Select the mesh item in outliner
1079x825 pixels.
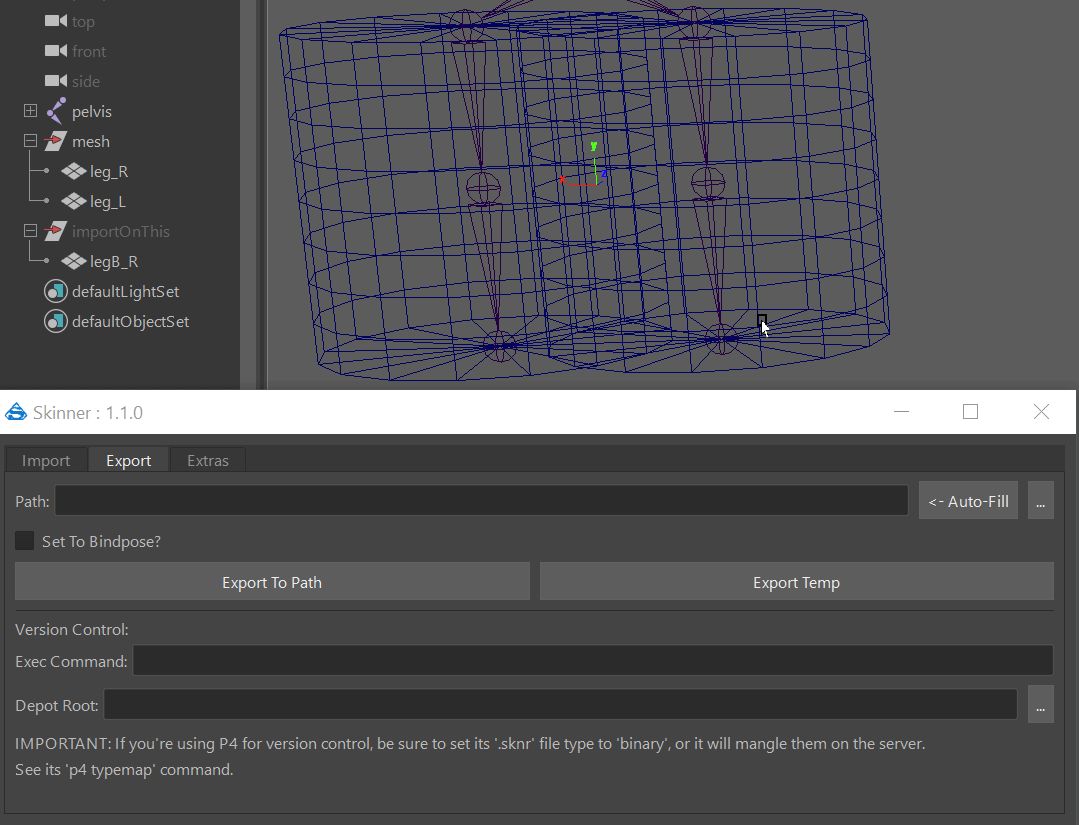point(91,142)
